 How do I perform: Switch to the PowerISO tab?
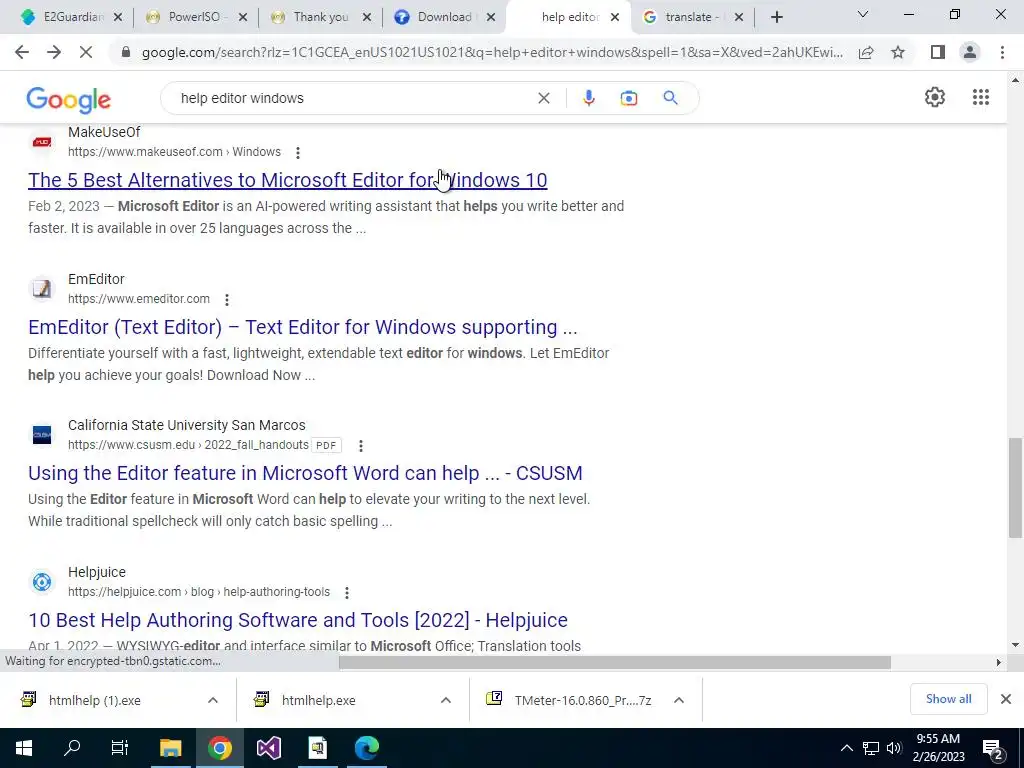coord(194,18)
